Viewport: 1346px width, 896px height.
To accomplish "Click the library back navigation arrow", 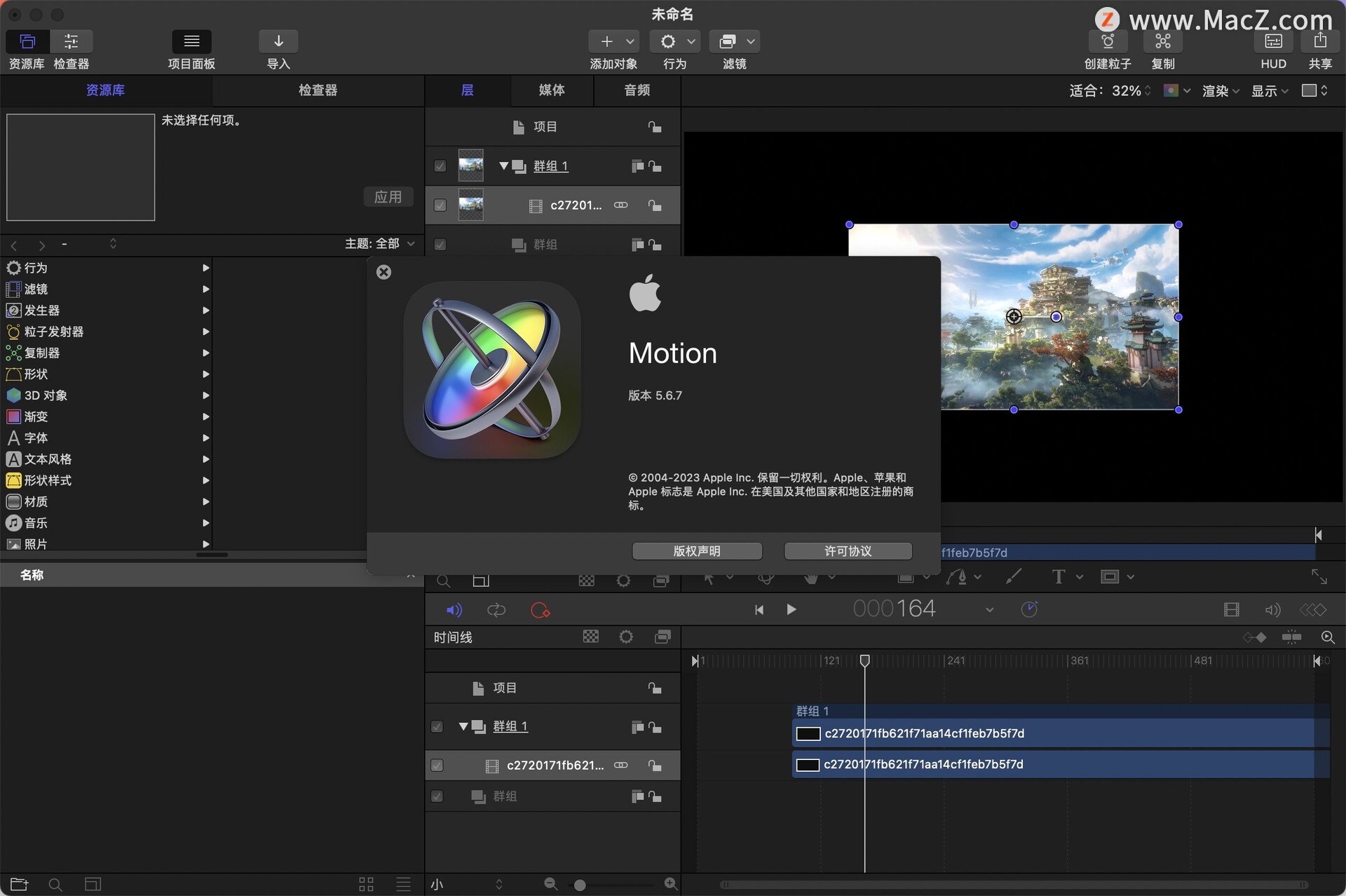I will 14,245.
